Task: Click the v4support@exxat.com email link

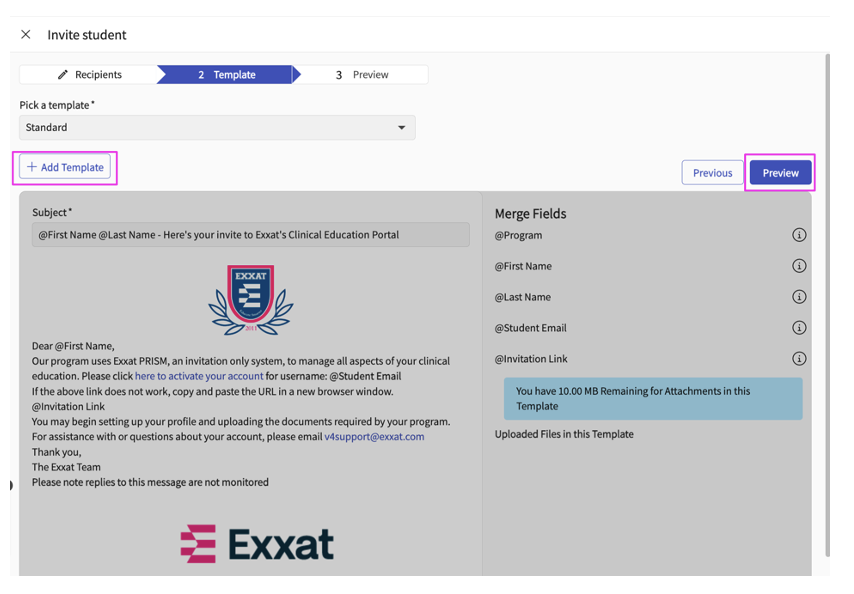Action: coord(374,437)
